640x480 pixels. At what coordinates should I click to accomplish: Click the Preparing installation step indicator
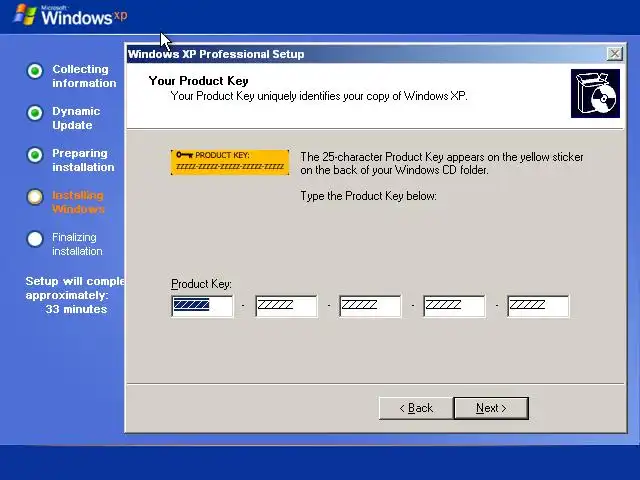[x=35, y=155]
